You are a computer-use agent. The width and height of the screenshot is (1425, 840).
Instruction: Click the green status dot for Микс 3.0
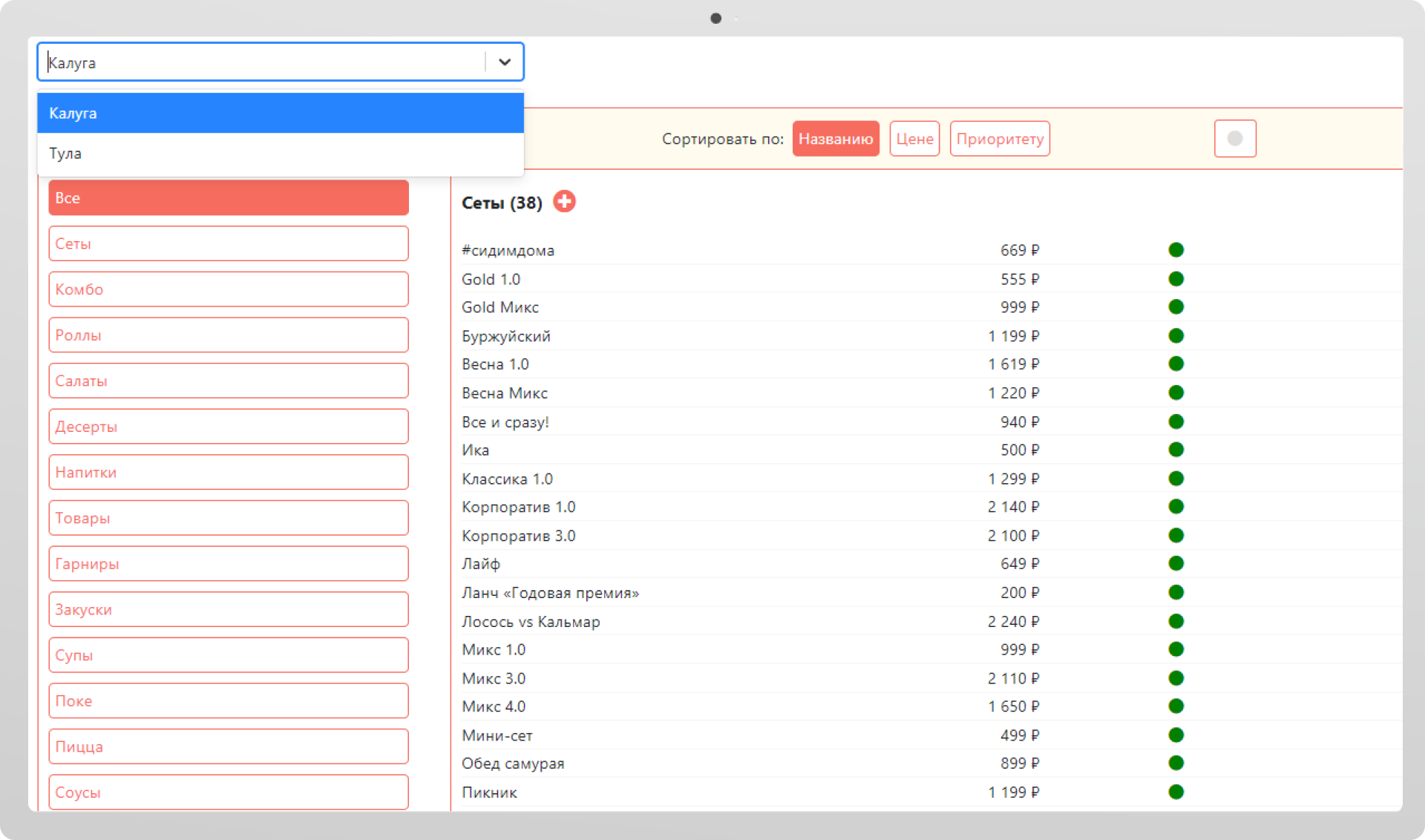point(1176,678)
